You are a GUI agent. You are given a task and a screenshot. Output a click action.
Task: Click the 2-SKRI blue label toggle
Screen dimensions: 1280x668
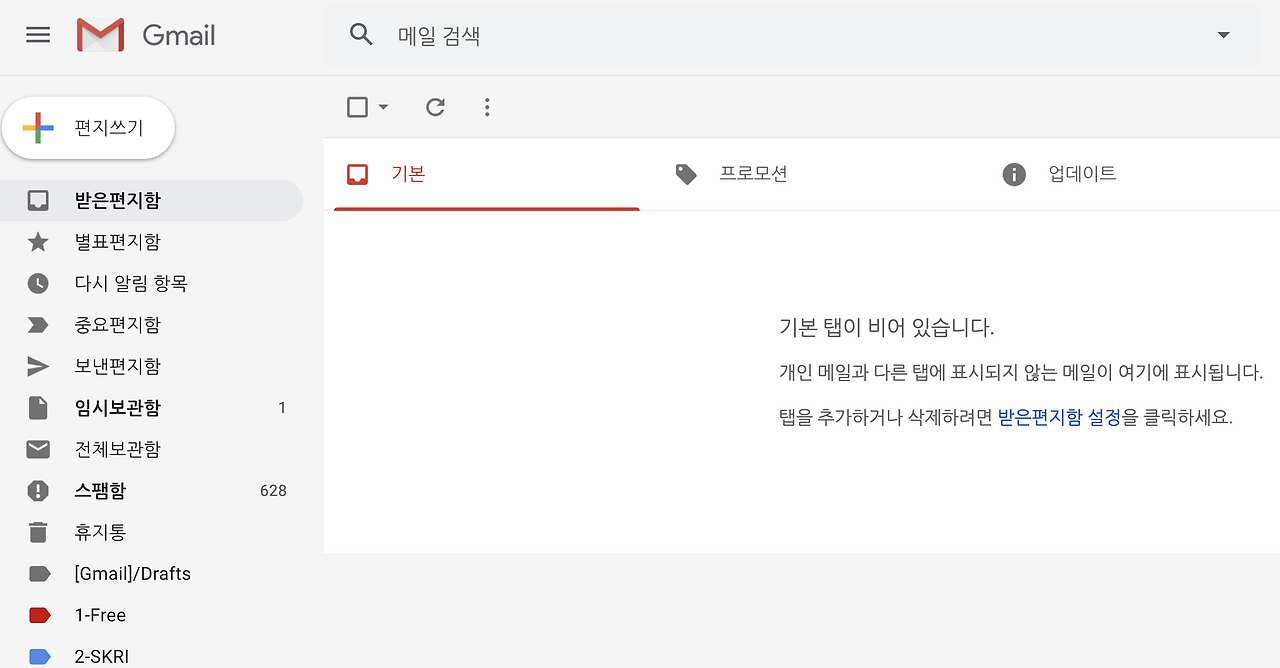[x=37, y=655]
